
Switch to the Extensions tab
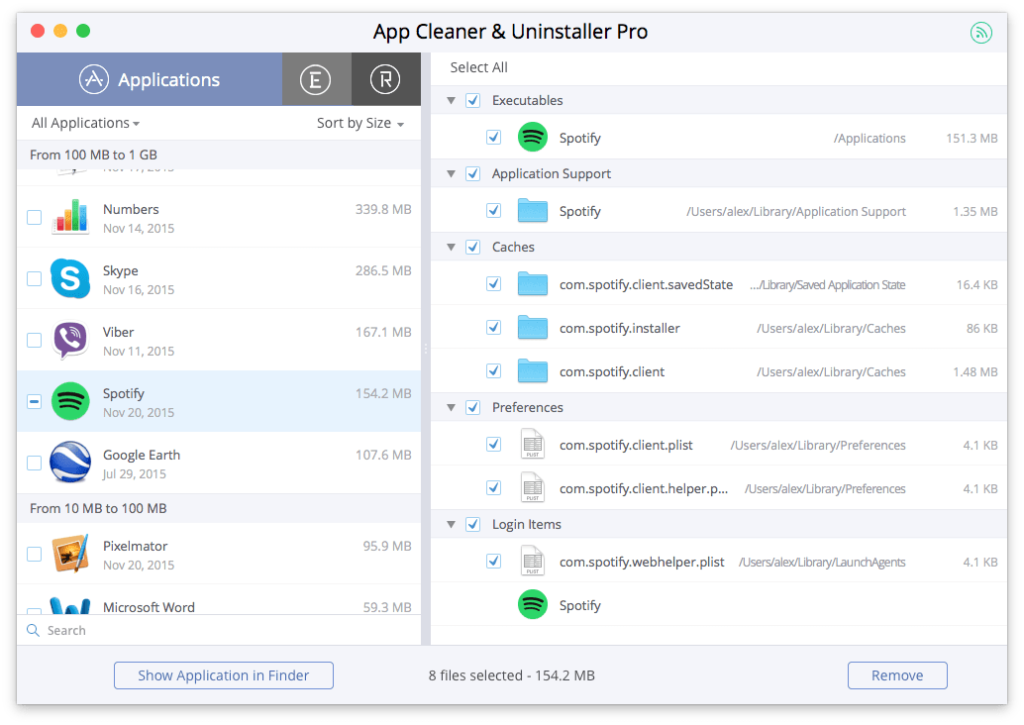coord(316,80)
